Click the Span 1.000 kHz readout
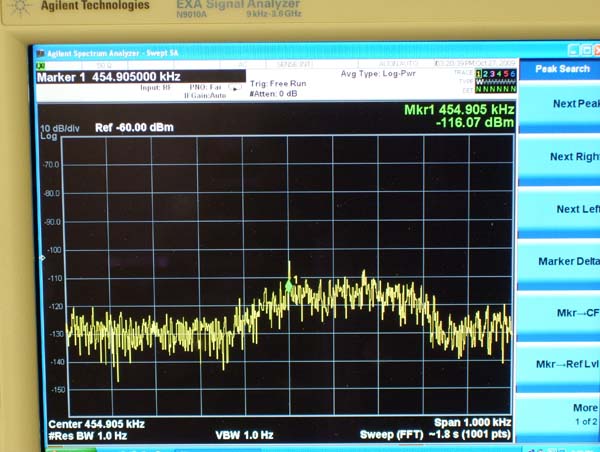 click(x=473, y=423)
